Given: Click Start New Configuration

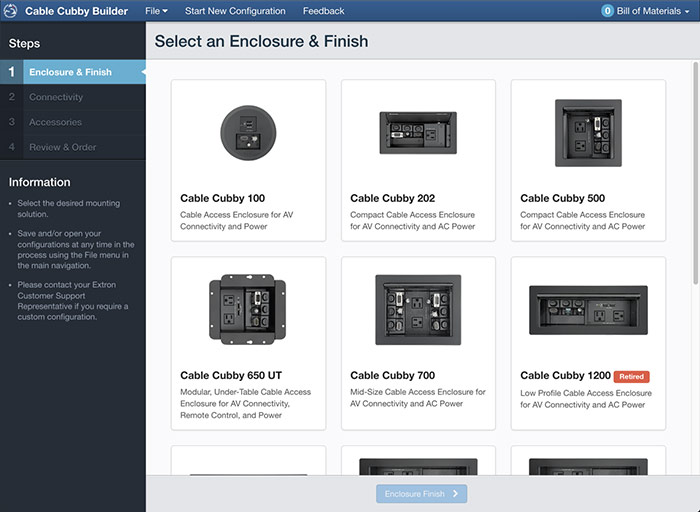Looking at the screenshot, I should click(x=235, y=11).
